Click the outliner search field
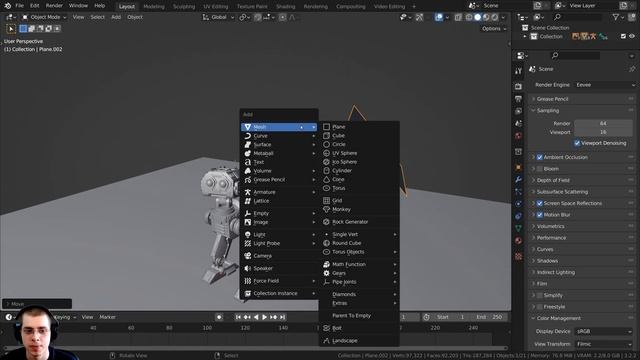This screenshot has height=360, width=640. (579, 17)
